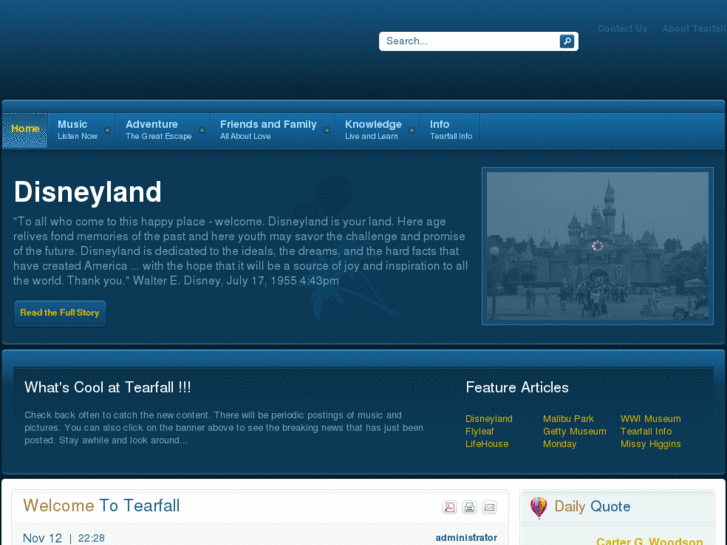Click the Disneyland castle thumbnail image
This screenshot has width=727, height=545.
[597, 246]
